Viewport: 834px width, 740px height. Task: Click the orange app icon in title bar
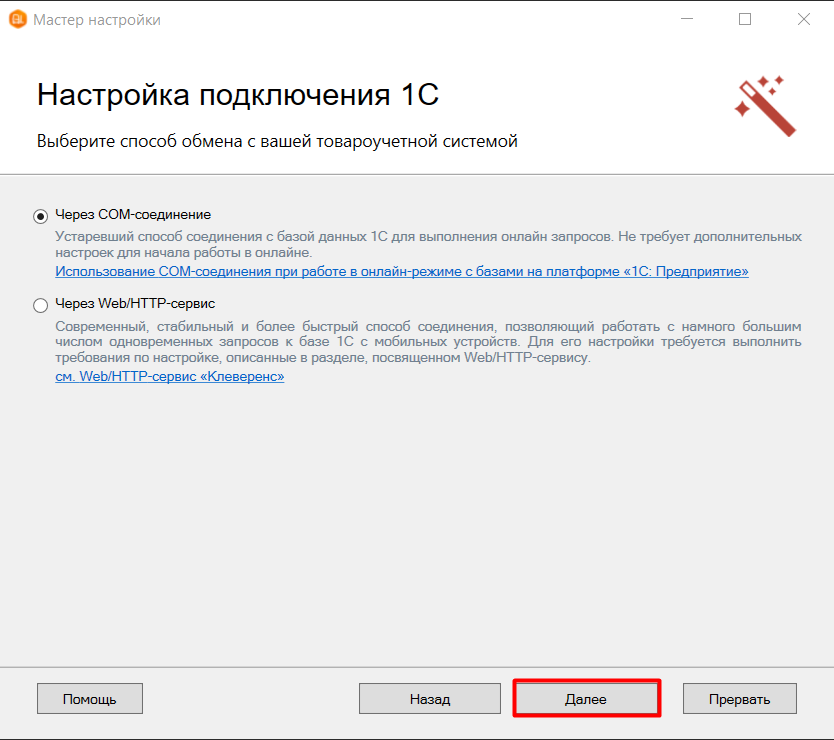[x=18, y=20]
